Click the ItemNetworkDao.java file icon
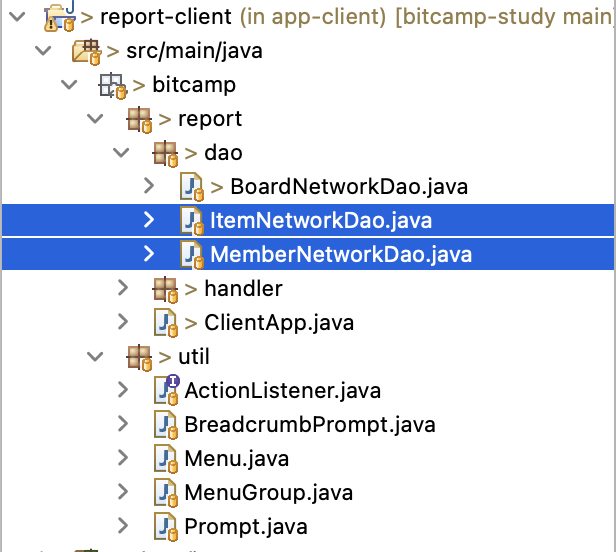Viewport: 616px width, 552px height. click(x=192, y=221)
